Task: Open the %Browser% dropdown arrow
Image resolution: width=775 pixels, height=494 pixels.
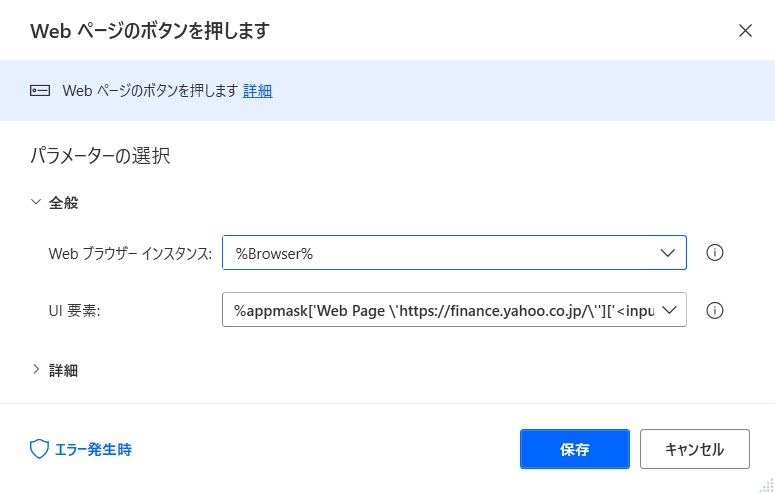Action: (667, 253)
